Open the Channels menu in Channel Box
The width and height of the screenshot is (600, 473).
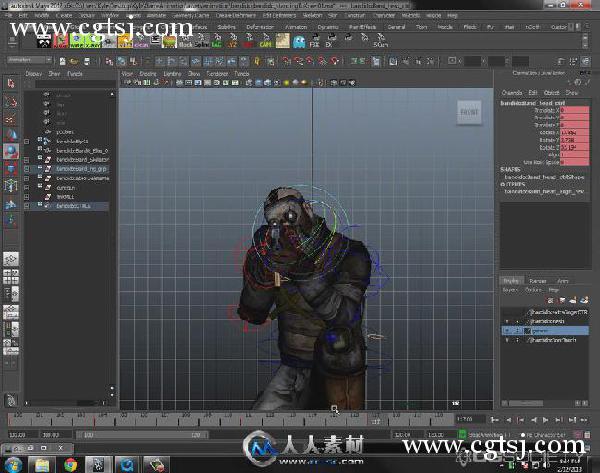tap(512, 93)
